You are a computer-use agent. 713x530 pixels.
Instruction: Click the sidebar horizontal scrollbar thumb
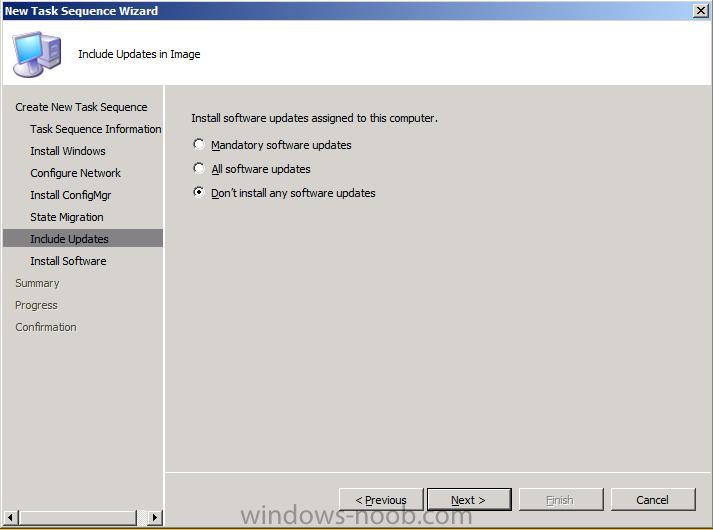pyautogui.click(x=78, y=517)
